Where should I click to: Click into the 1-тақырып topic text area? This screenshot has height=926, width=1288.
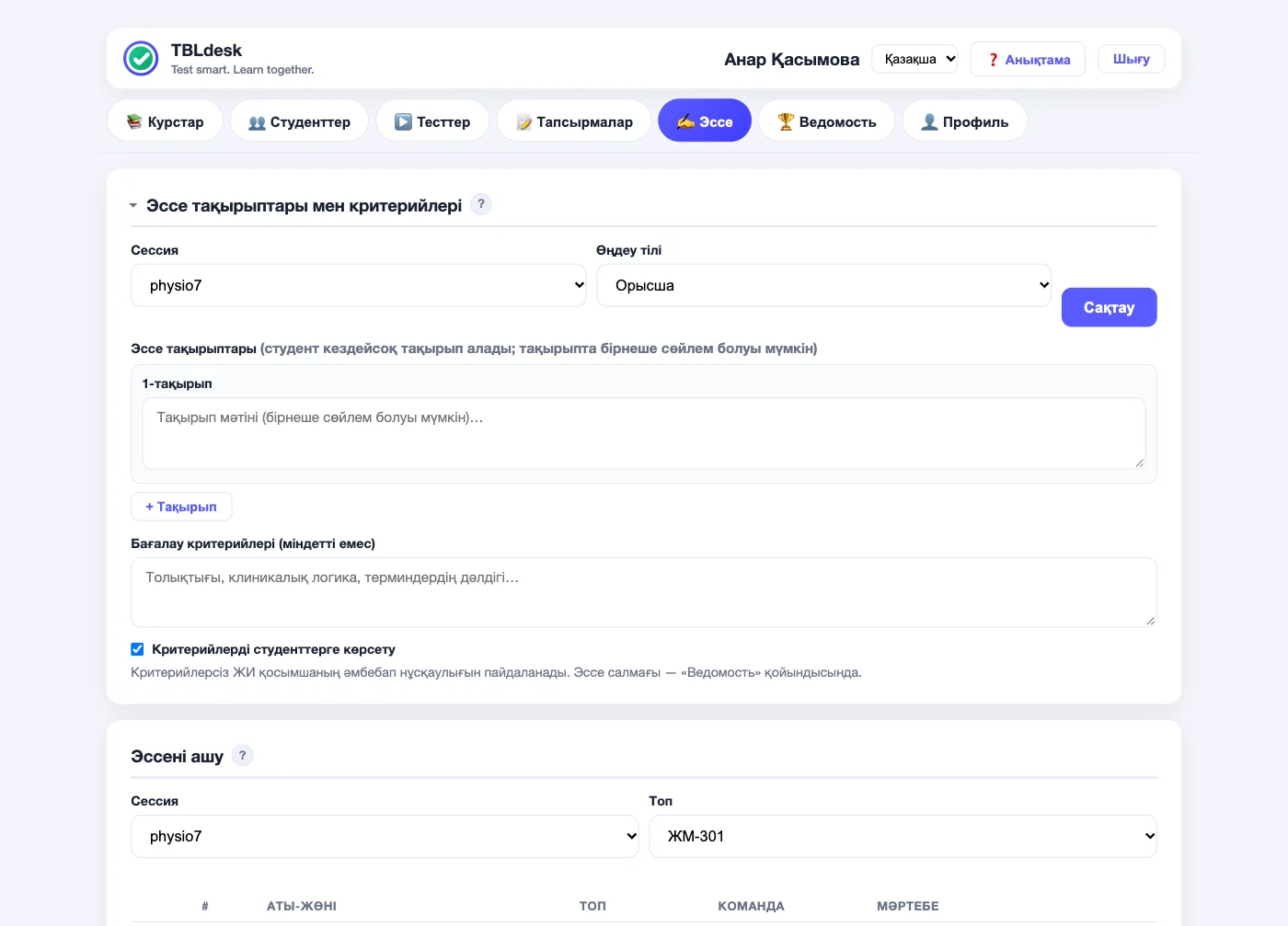[x=644, y=433]
